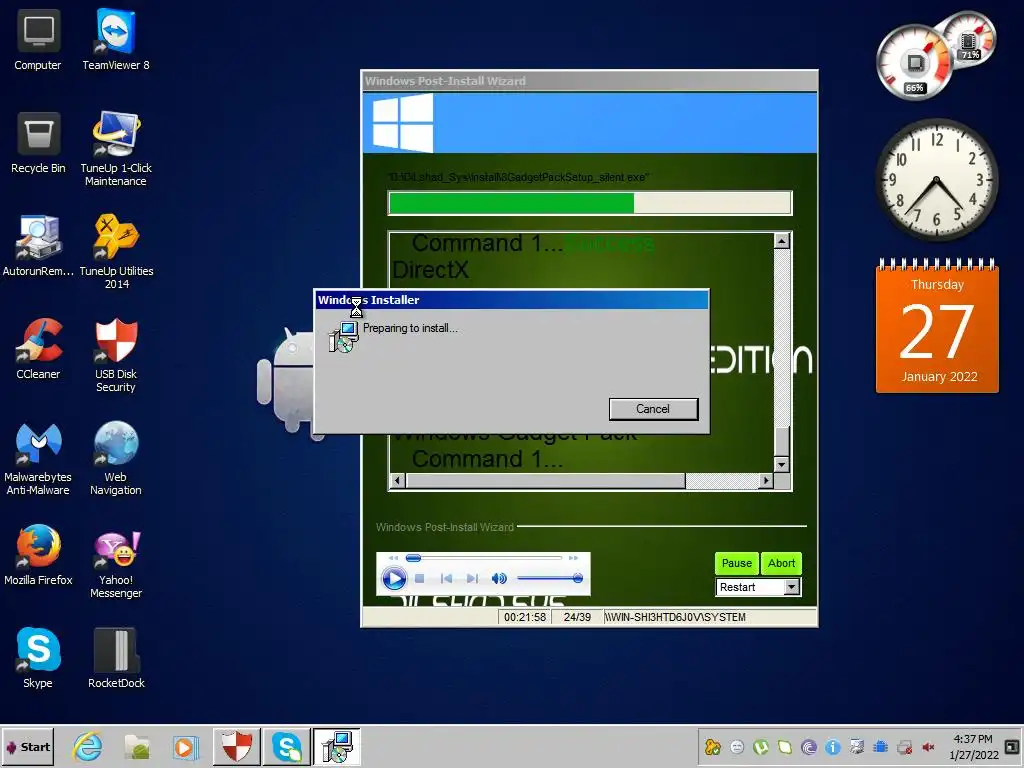Click the BitTorrent purple tray icon
1024x768 pixels.
pos(808,746)
